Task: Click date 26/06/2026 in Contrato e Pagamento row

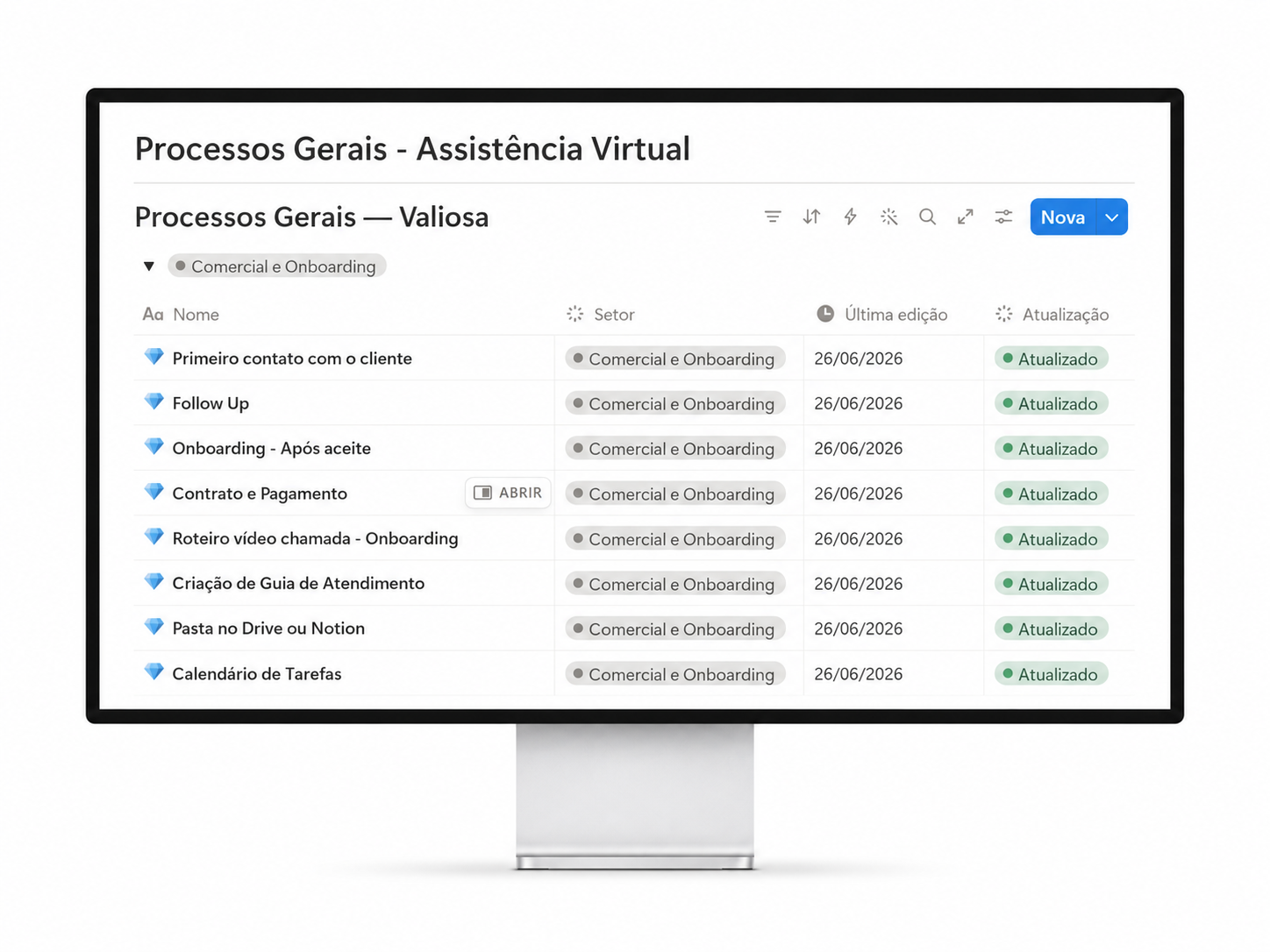Action: [x=858, y=494]
